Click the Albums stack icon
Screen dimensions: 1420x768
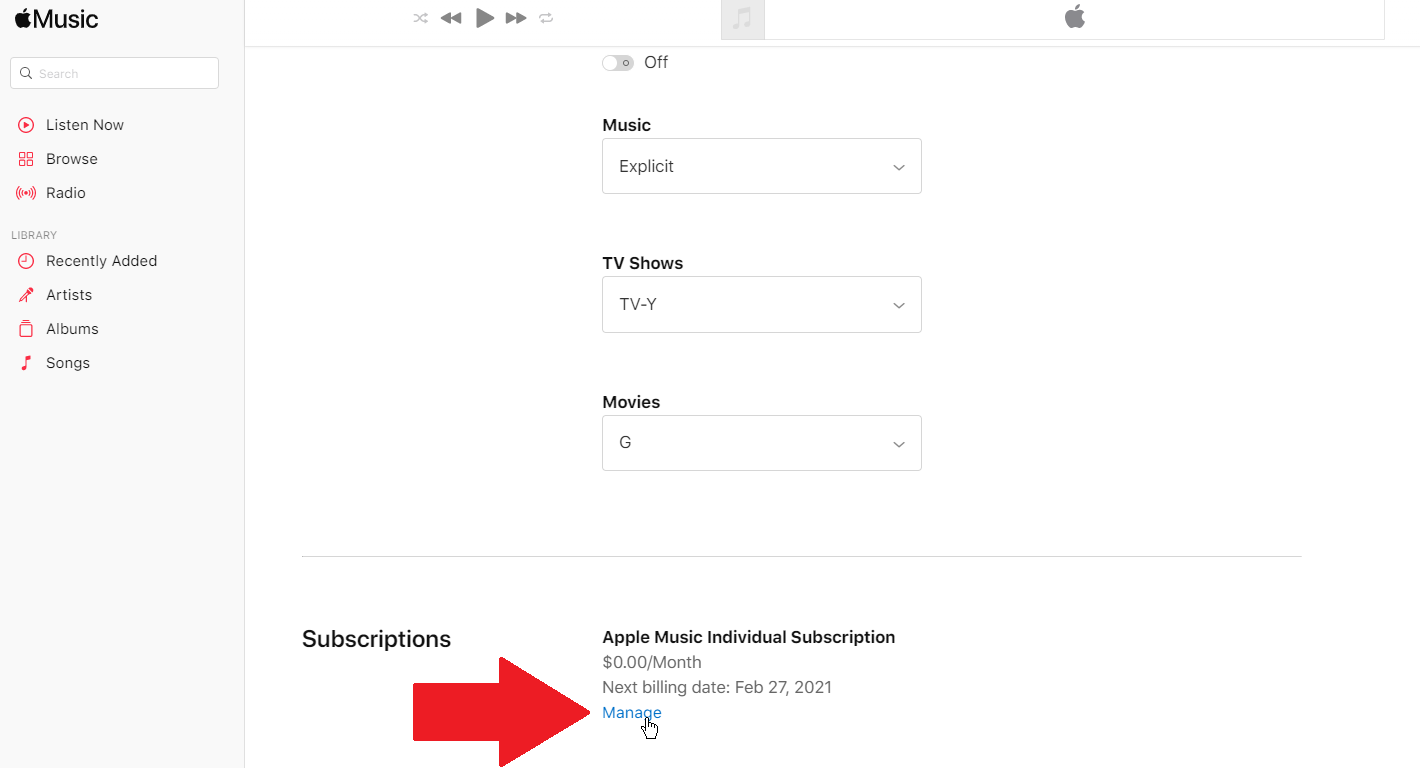pyautogui.click(x=26, y=329)
